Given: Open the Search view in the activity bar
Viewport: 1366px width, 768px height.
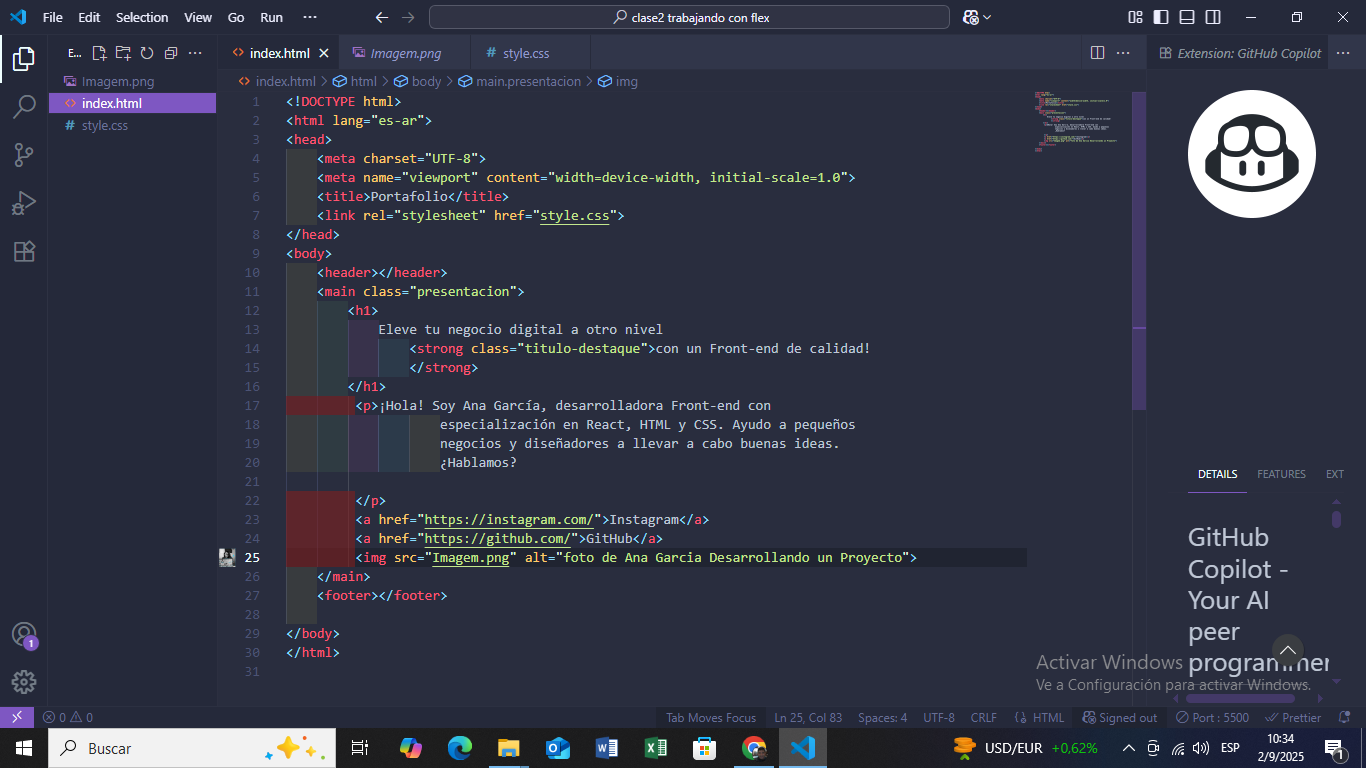Looking at the screenshot, I should pos(24,107).
